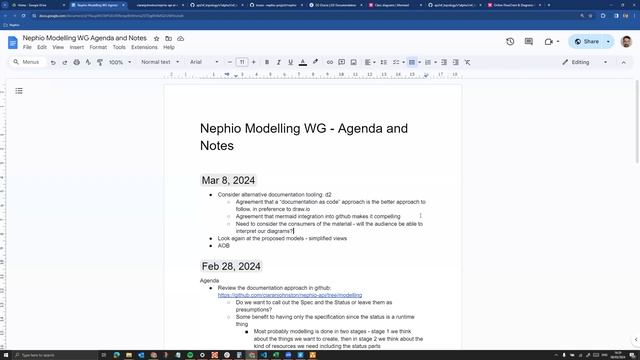Open the Arial font dropdown

click(x=204, y=62)
